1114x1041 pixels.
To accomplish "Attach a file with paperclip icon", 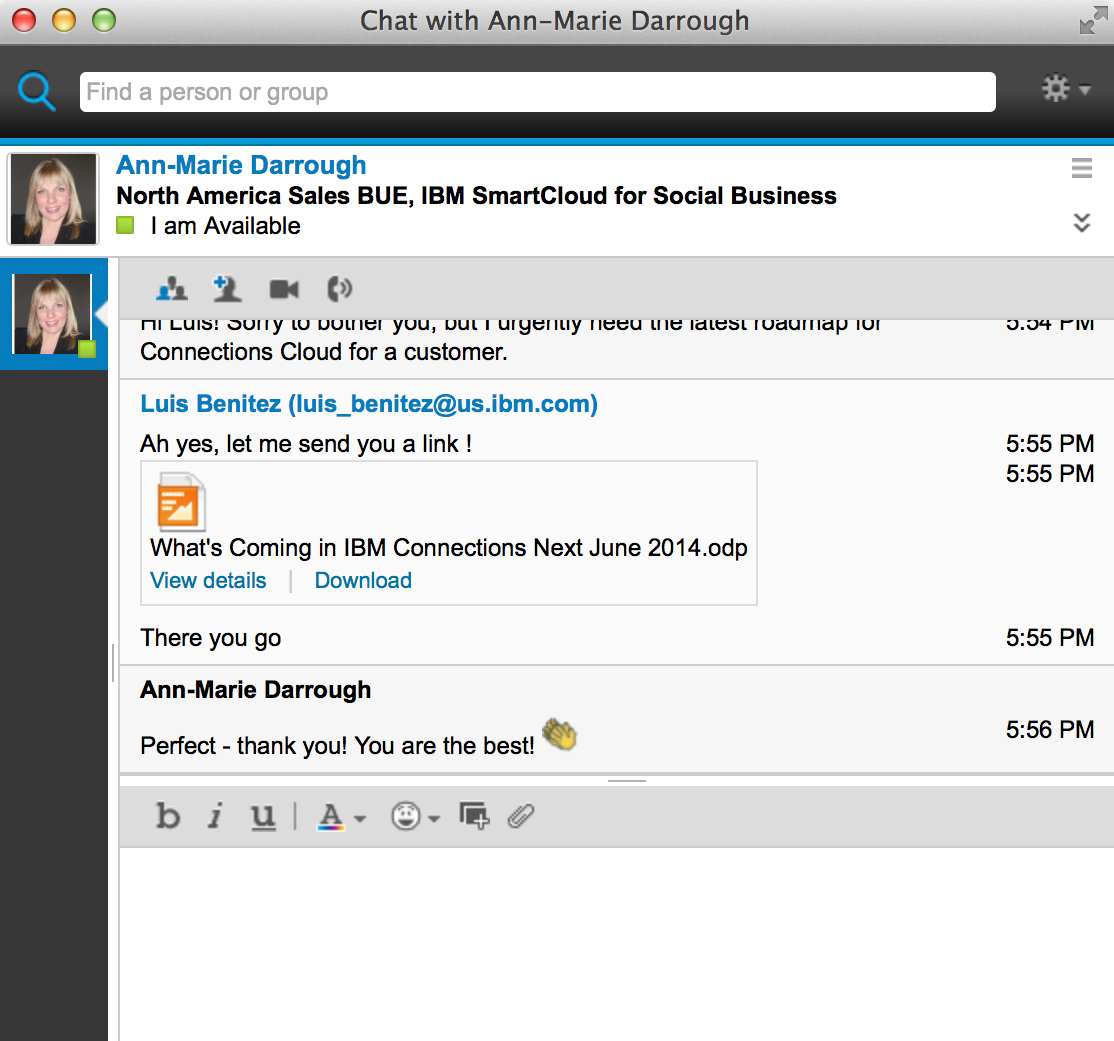I will (521, 816).
